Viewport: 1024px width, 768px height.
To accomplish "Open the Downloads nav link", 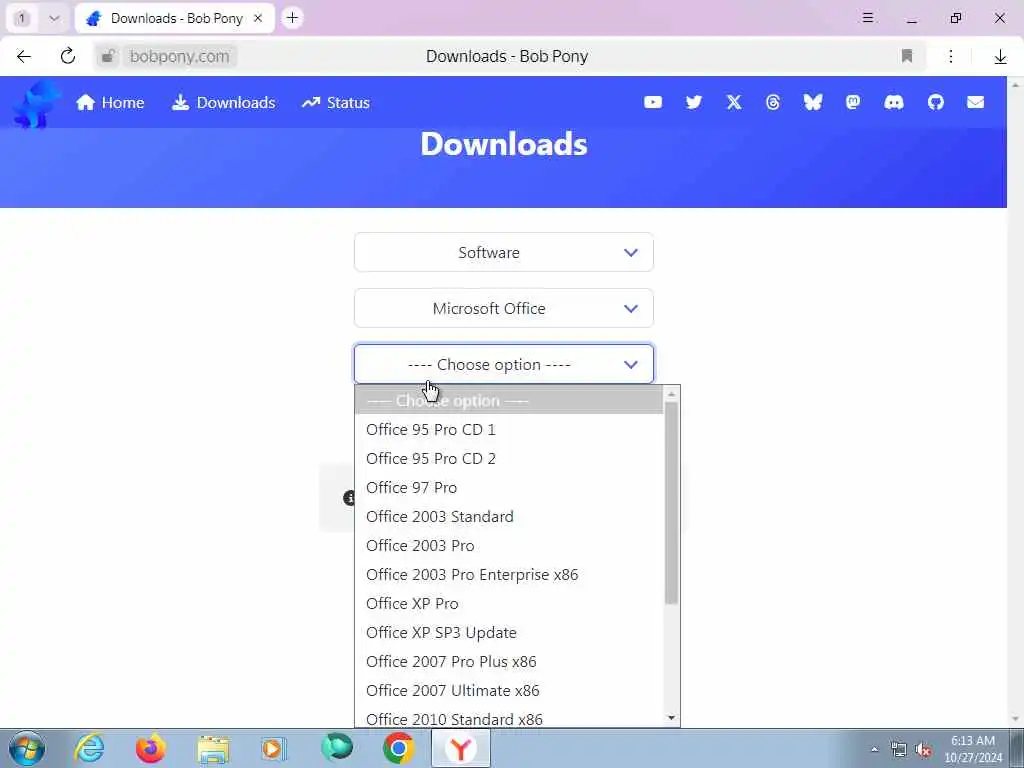I will (x=223, y=103).
